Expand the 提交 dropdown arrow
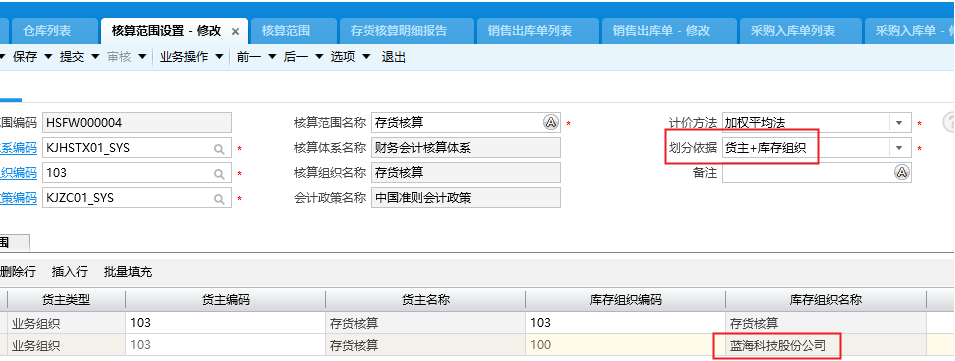 (94, 57)
